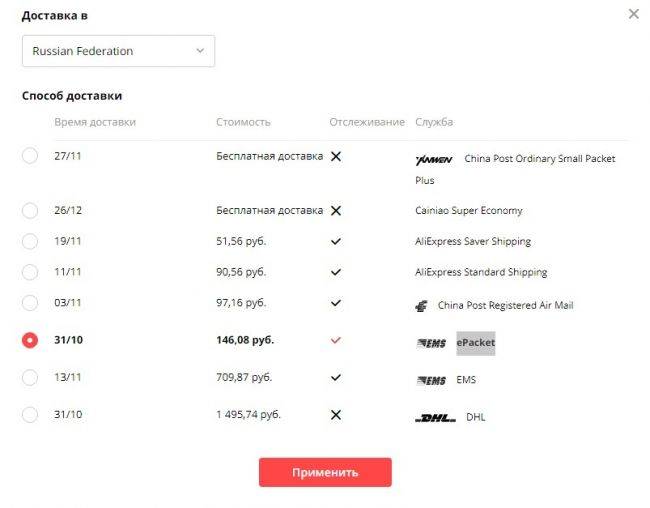The height and width of the screenshot is (508, 650).
Task: Click the highlighted ePacket service label
Action: point(476,343)
